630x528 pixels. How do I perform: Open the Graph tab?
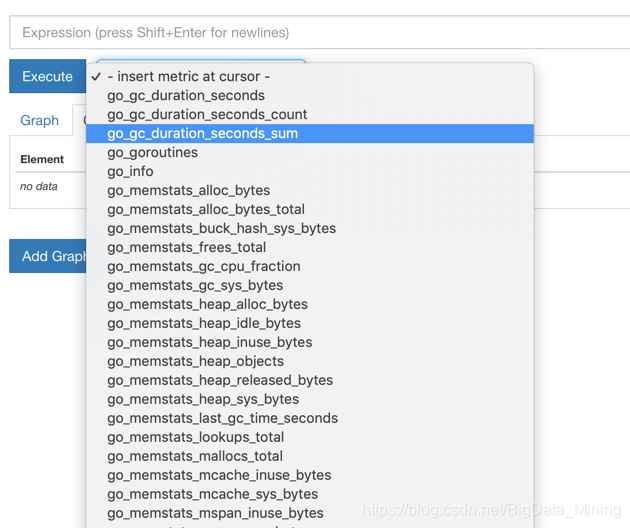point(39,120)
